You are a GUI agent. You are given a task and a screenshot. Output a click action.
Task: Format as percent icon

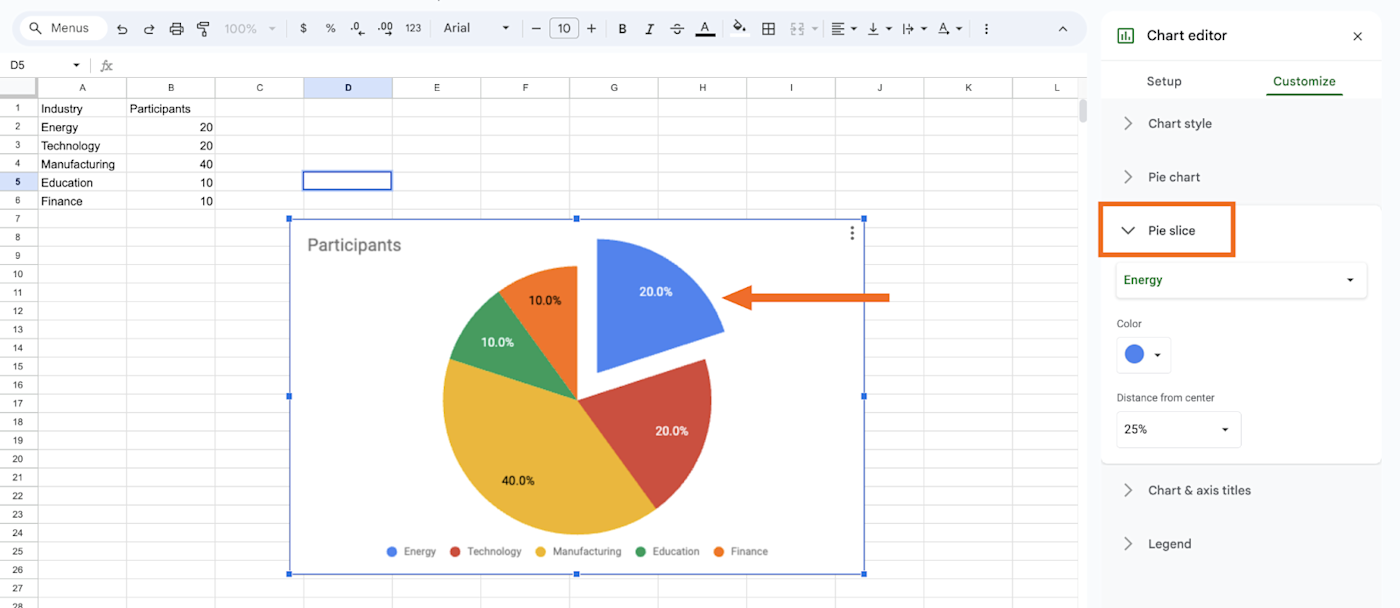331,29
